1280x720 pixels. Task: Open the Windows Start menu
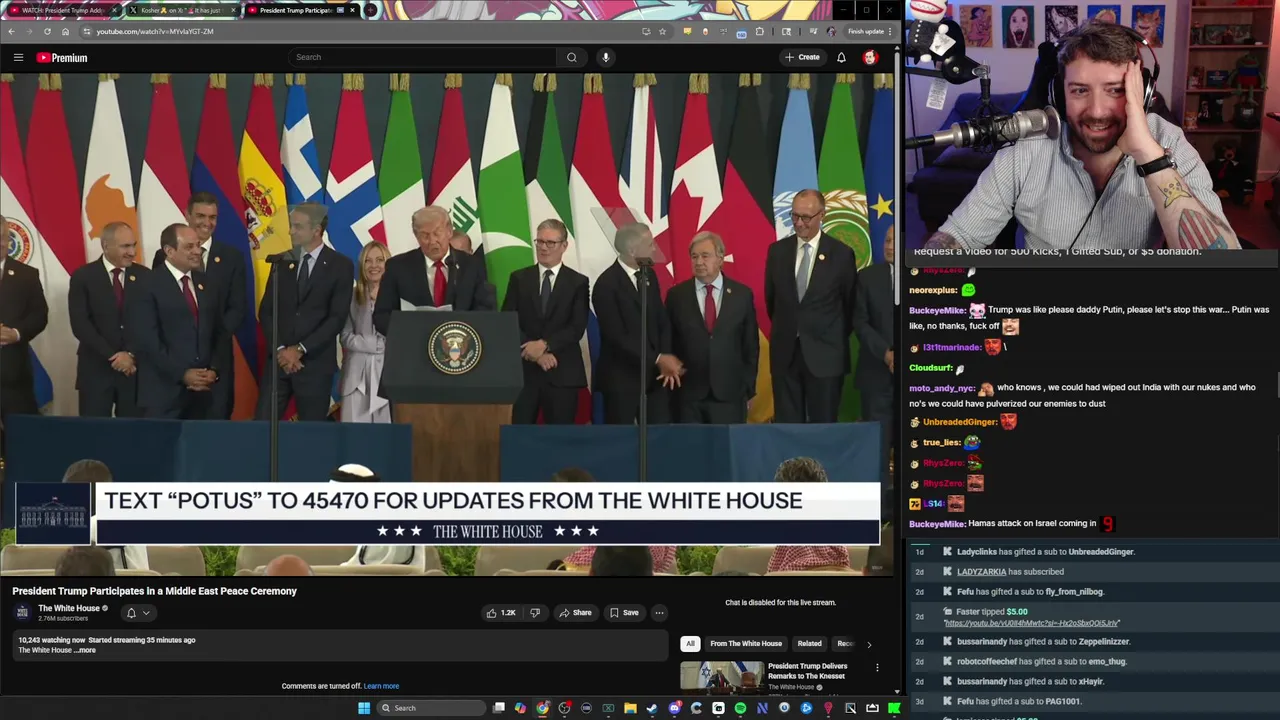coord(364,708)
